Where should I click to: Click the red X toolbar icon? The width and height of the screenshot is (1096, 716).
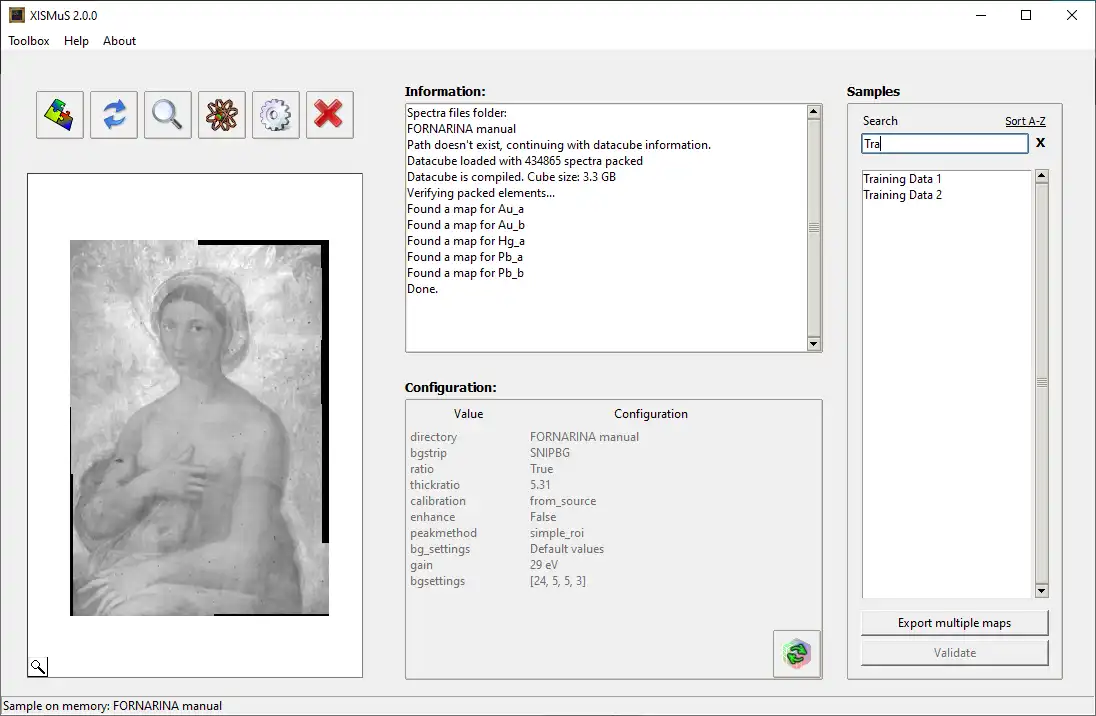point(329,114)
